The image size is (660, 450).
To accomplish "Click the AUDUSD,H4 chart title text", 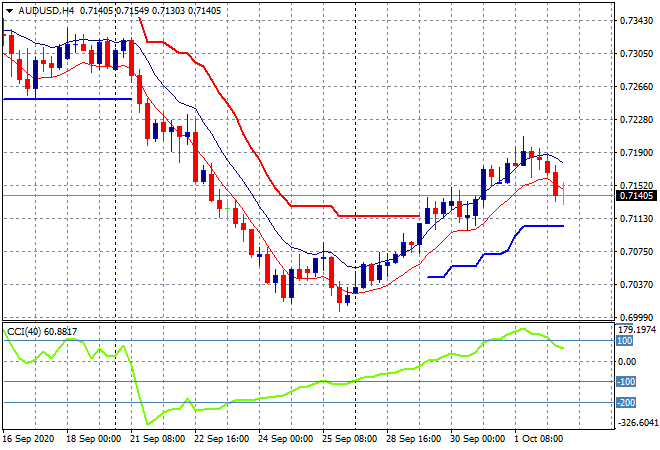I will pos(46,9).
